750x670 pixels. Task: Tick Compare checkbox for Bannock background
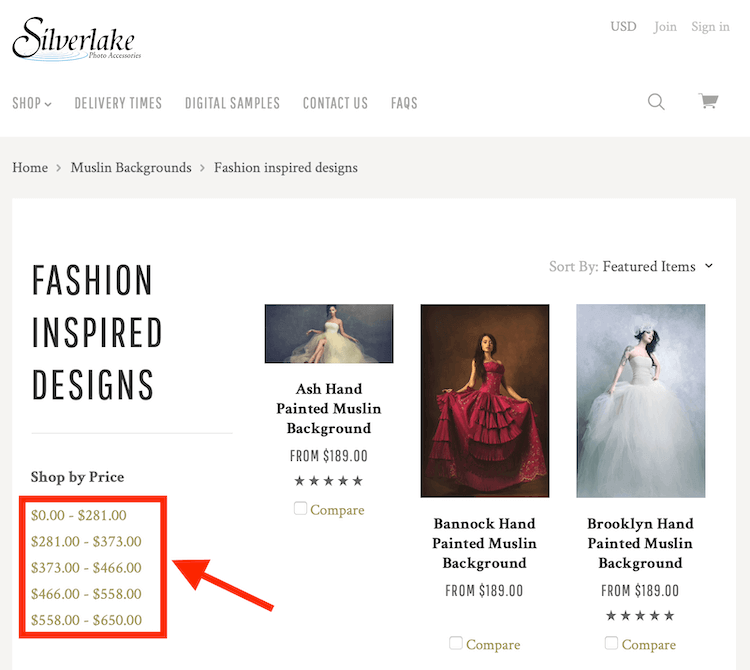click(456, 643)
